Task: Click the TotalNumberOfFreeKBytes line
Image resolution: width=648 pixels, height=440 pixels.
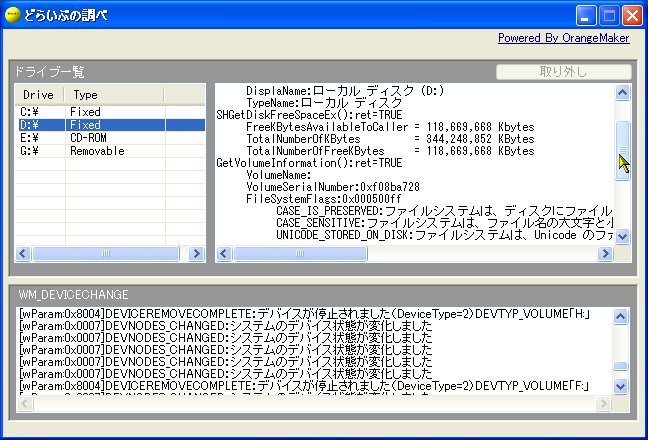Action: click(390, 151)
